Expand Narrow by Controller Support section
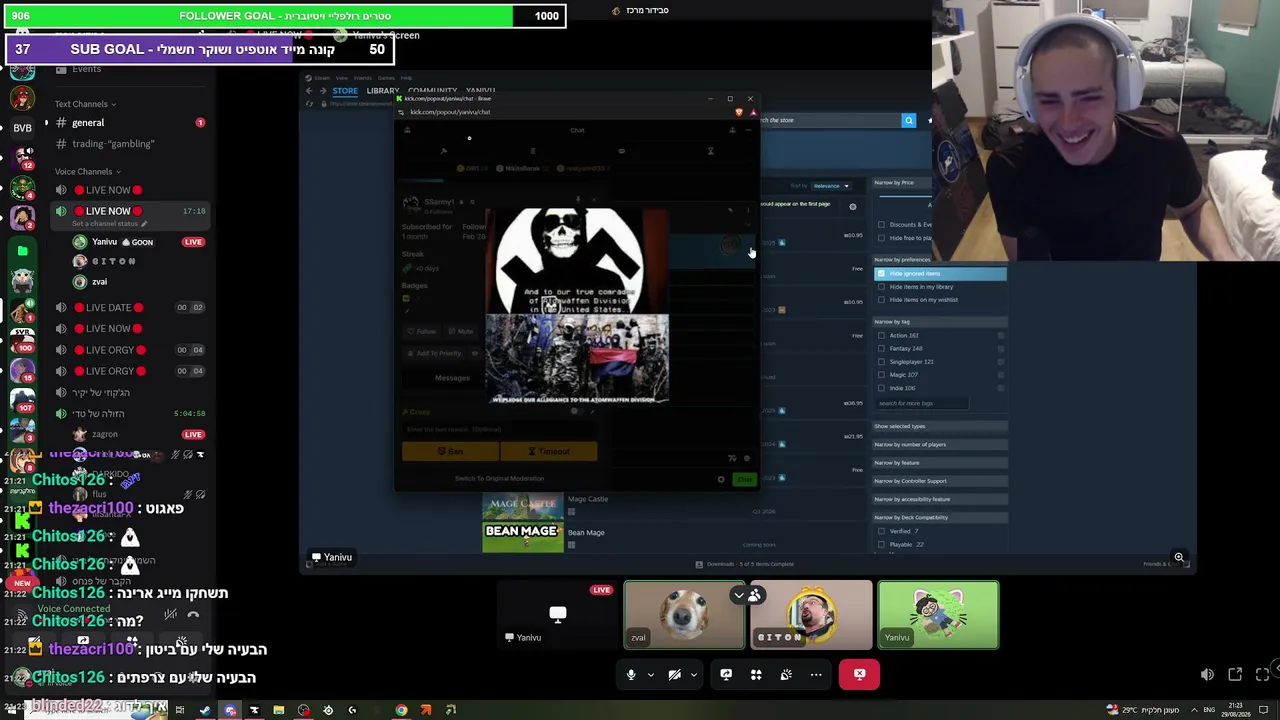 pyautogui.click(x=940, y=481)
